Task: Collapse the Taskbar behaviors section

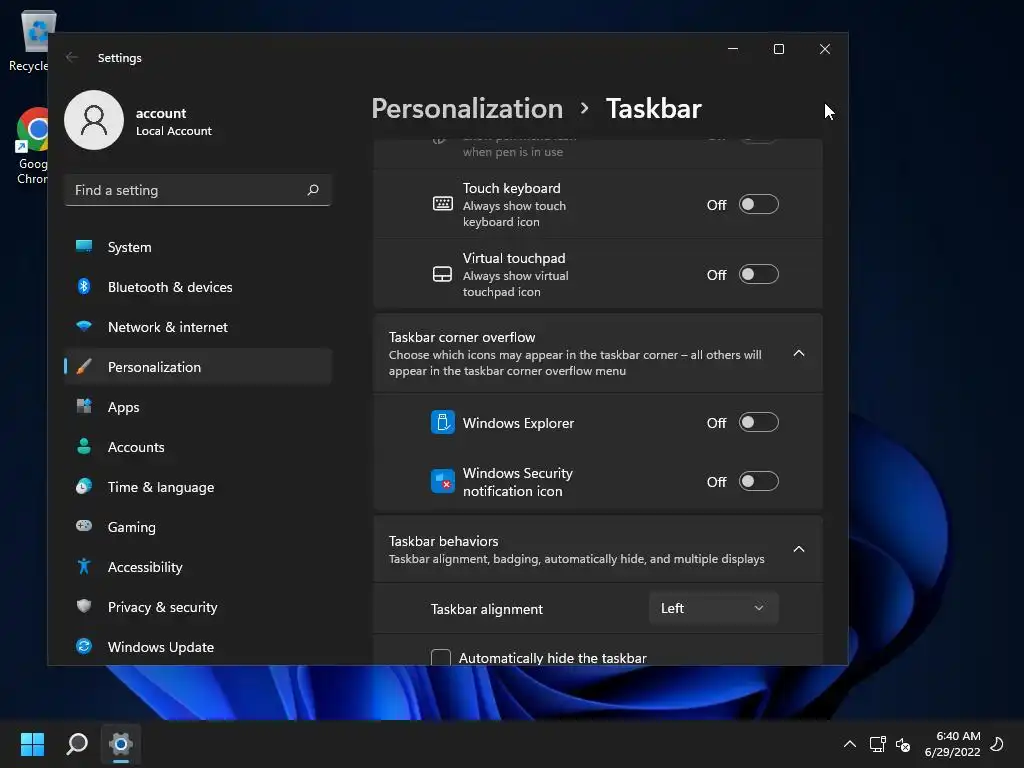Action: tap(799, 549)
